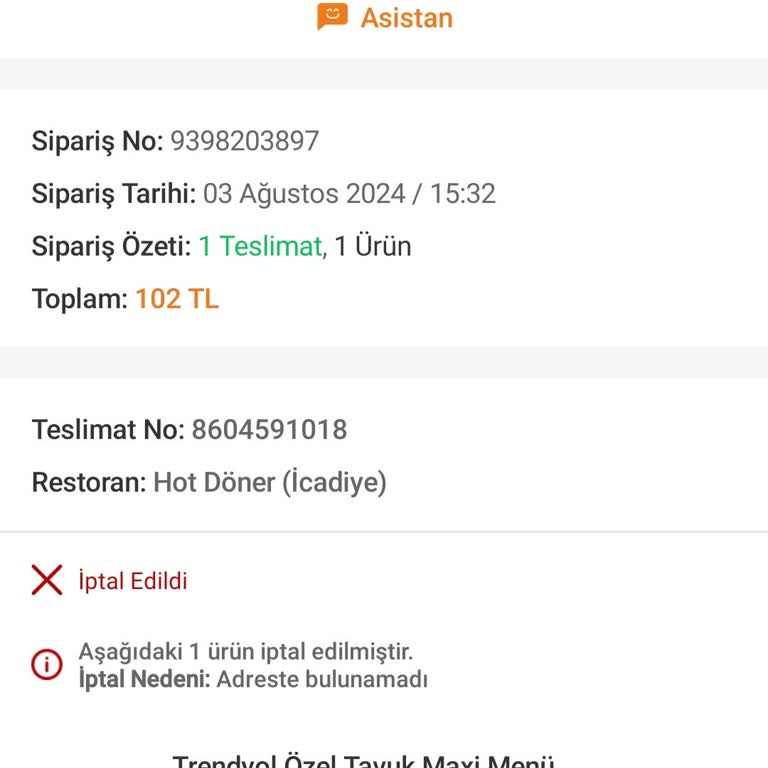Click the 102 TL total amount

click(177, 299)
